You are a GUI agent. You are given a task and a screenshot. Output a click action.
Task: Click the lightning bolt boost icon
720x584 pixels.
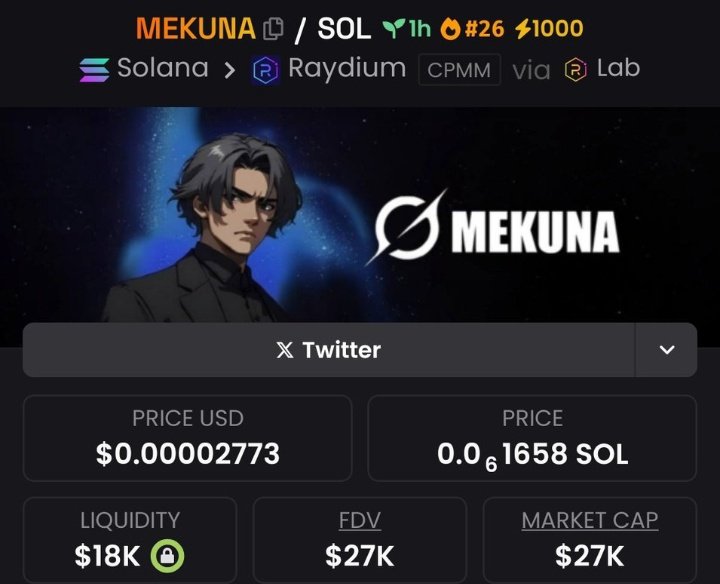point(523,29)
